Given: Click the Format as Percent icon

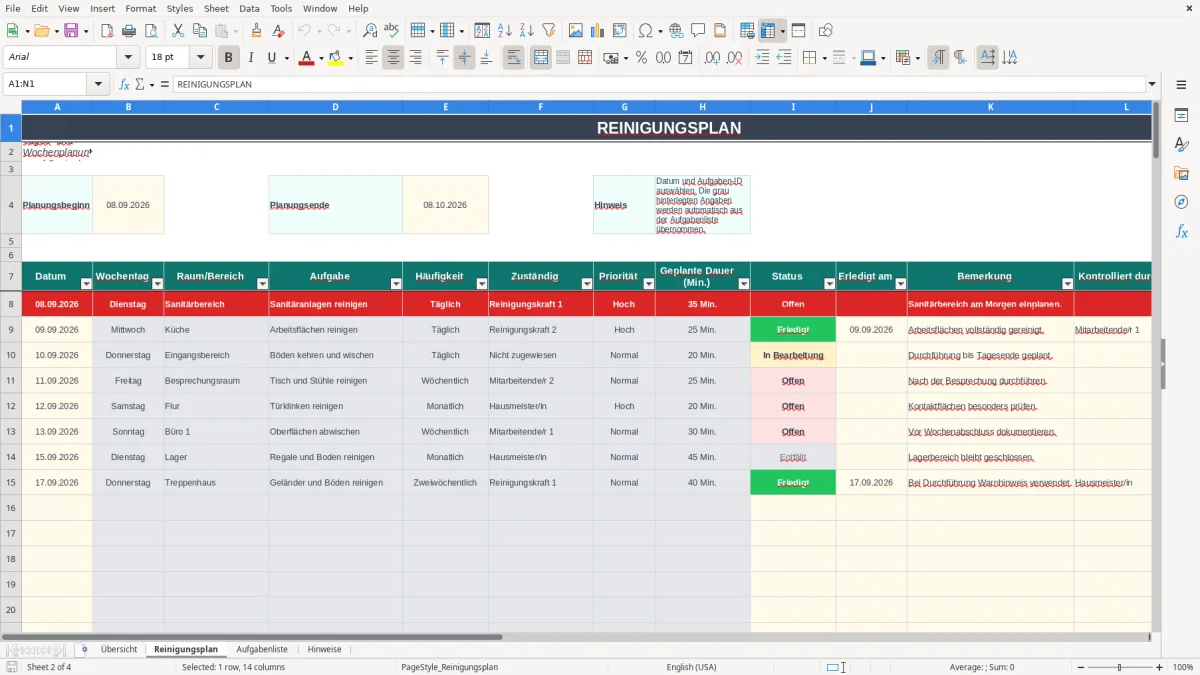Looking at the screenshot, I should [x=641, y=58].
